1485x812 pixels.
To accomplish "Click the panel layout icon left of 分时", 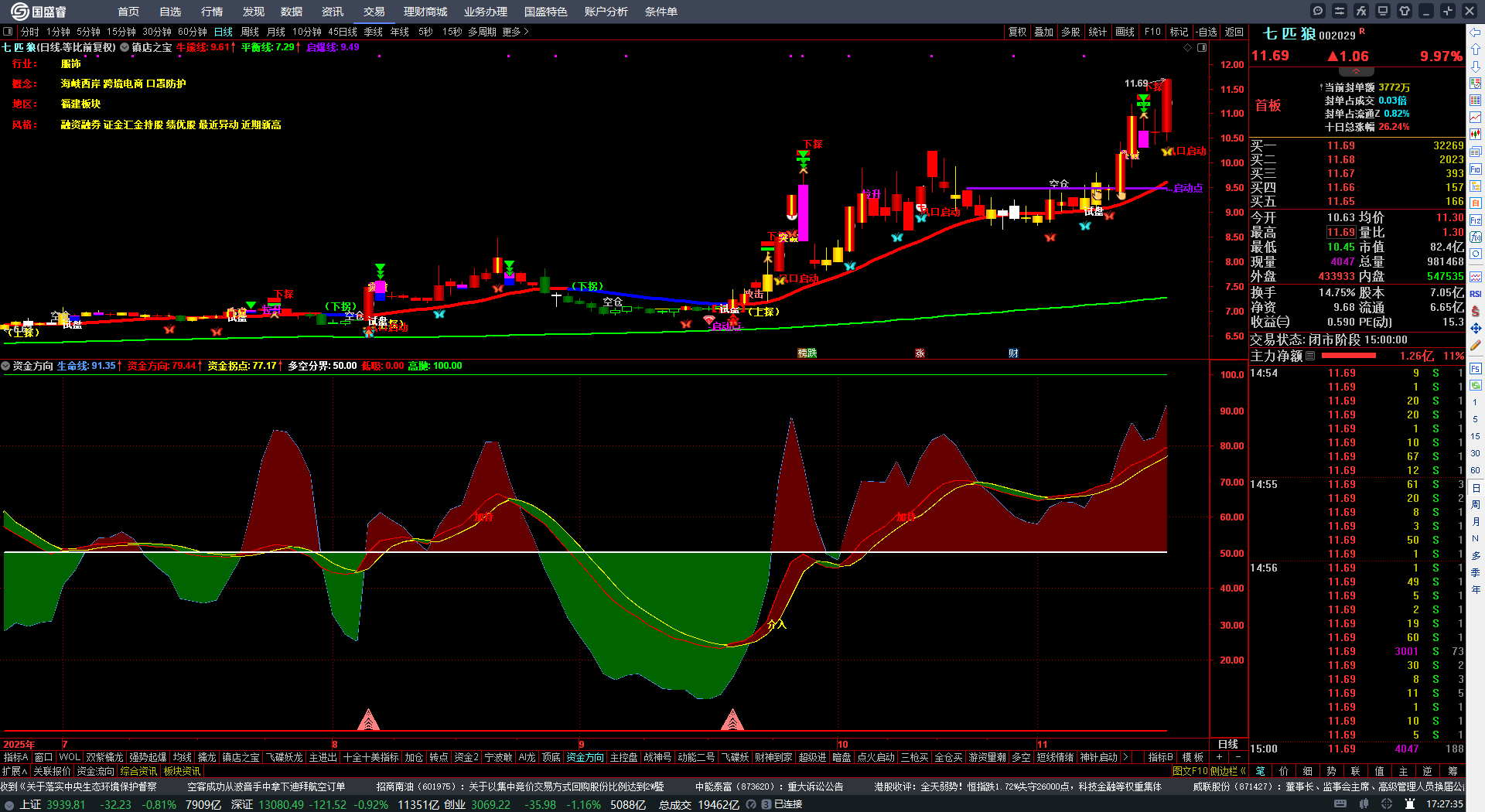I will point(8,32).
